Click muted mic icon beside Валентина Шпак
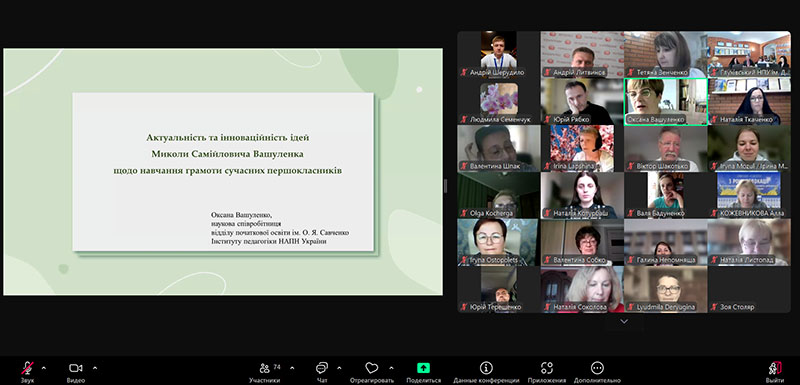 pos(464,166)
